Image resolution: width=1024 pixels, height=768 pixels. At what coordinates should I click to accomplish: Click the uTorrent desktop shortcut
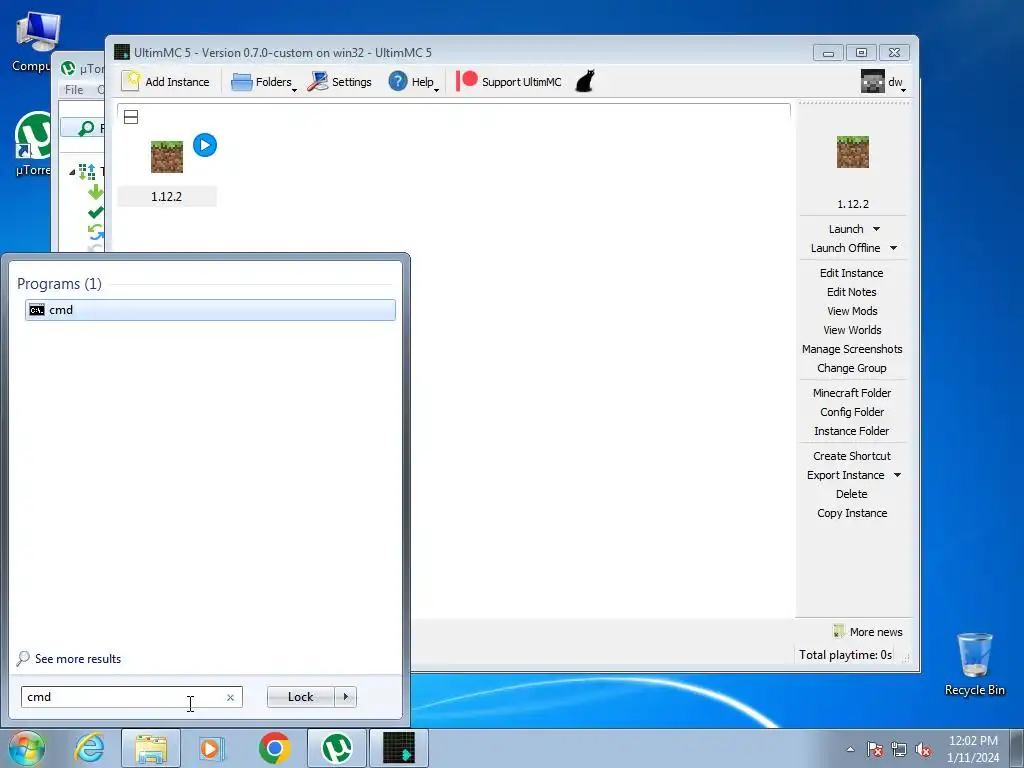pos(31,144)
